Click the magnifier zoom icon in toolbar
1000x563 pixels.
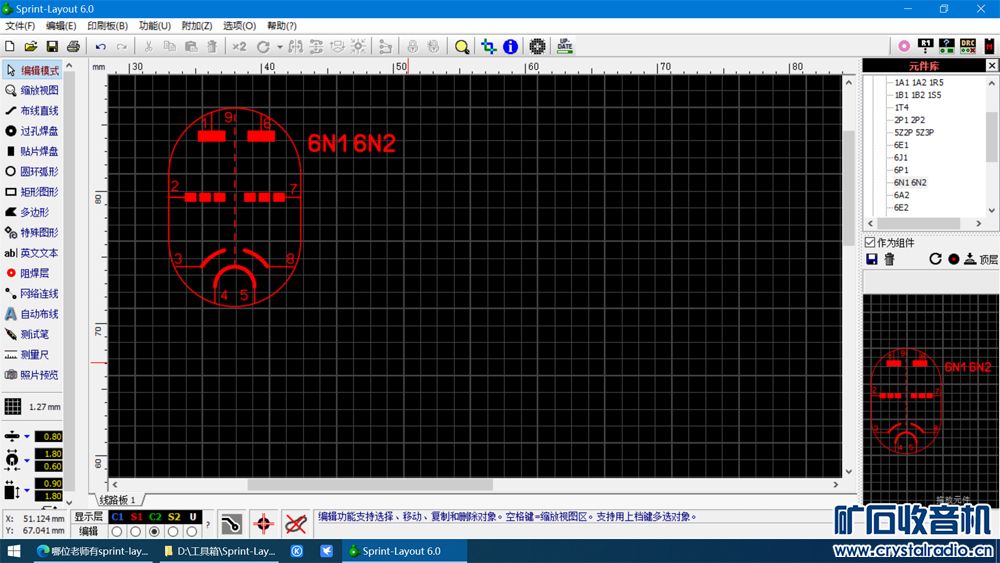coord(461,47)
